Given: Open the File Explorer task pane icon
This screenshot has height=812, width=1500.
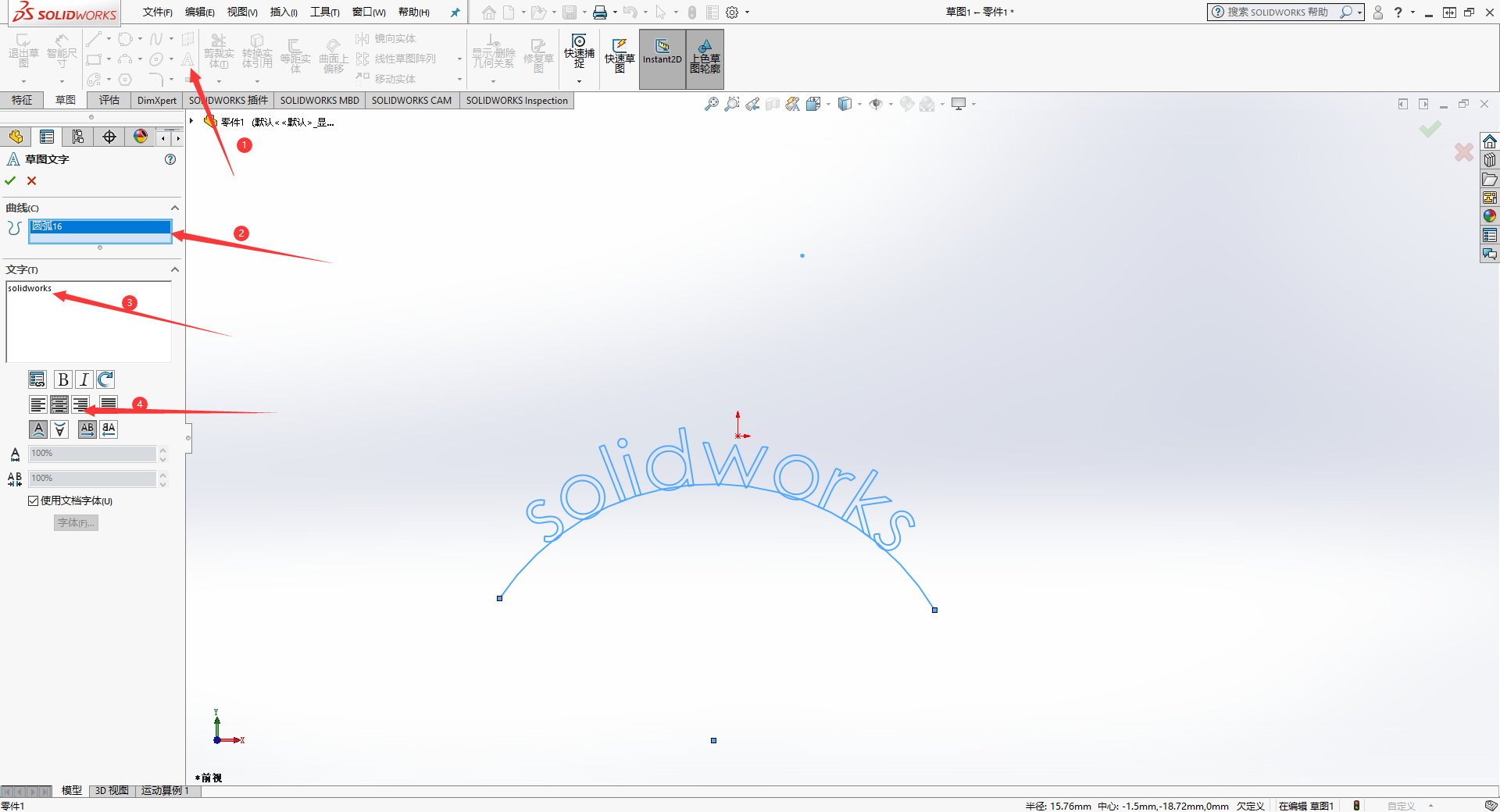Looking at the screenshot, I should pos(1490,179).
